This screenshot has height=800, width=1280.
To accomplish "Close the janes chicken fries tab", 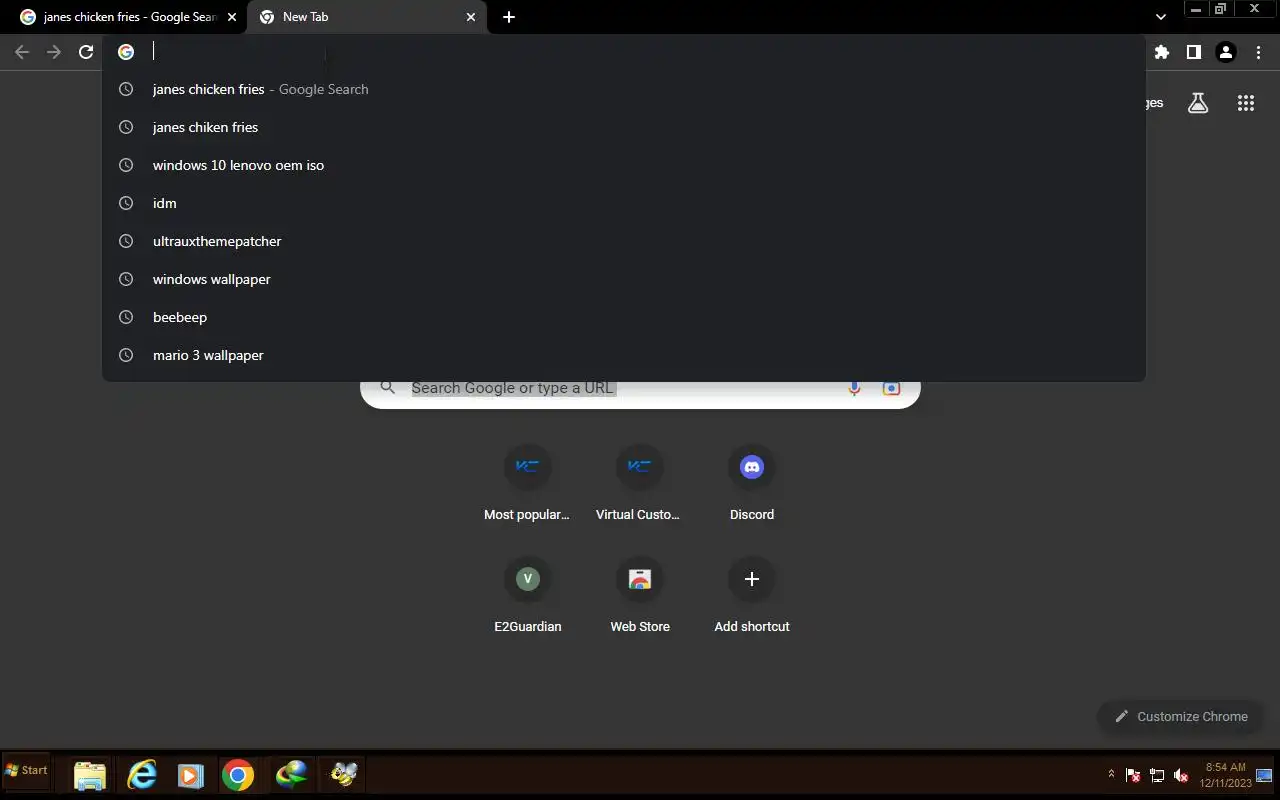I will click(231, 17).
